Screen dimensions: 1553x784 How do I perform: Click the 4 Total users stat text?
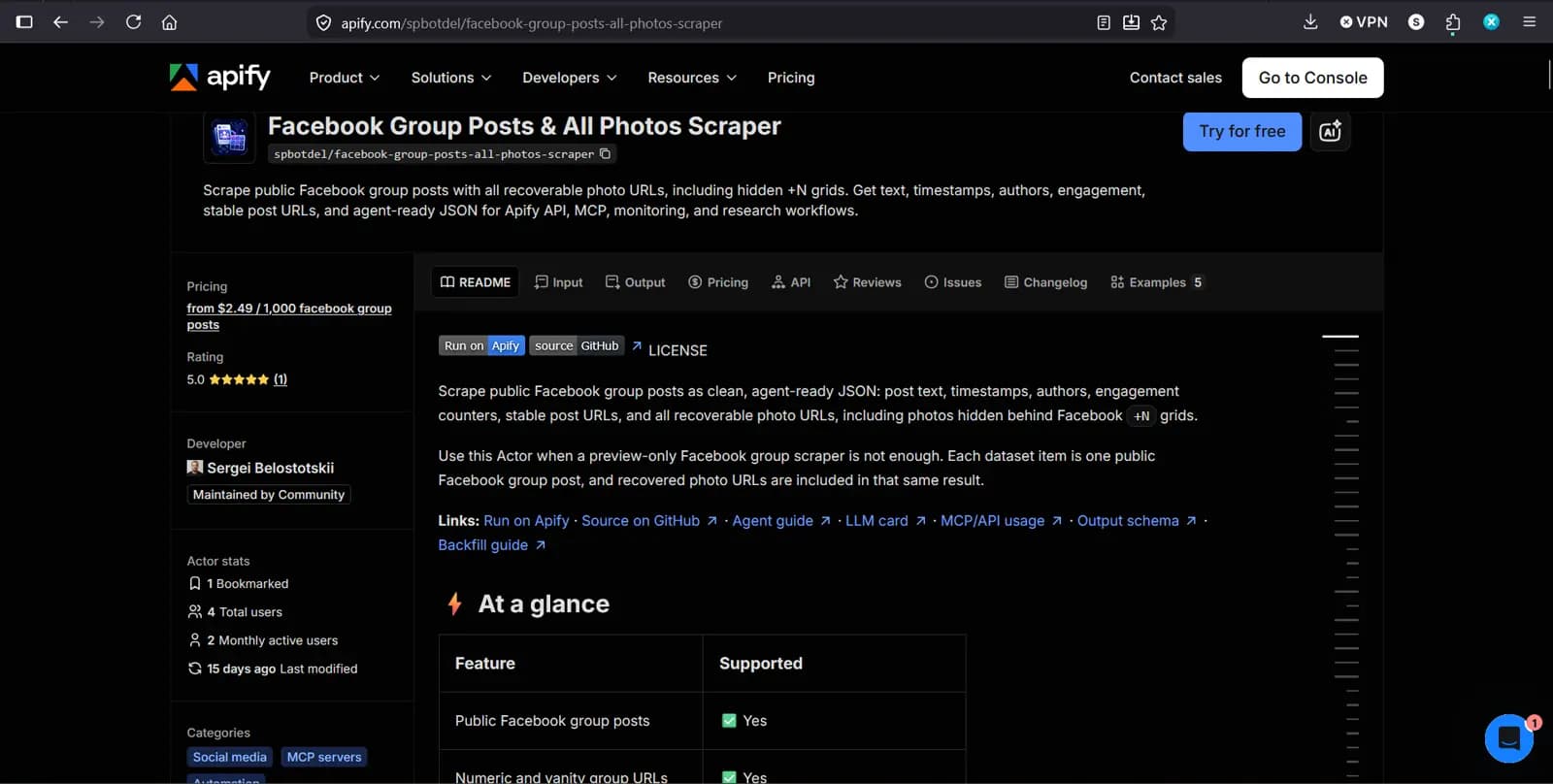245,612
